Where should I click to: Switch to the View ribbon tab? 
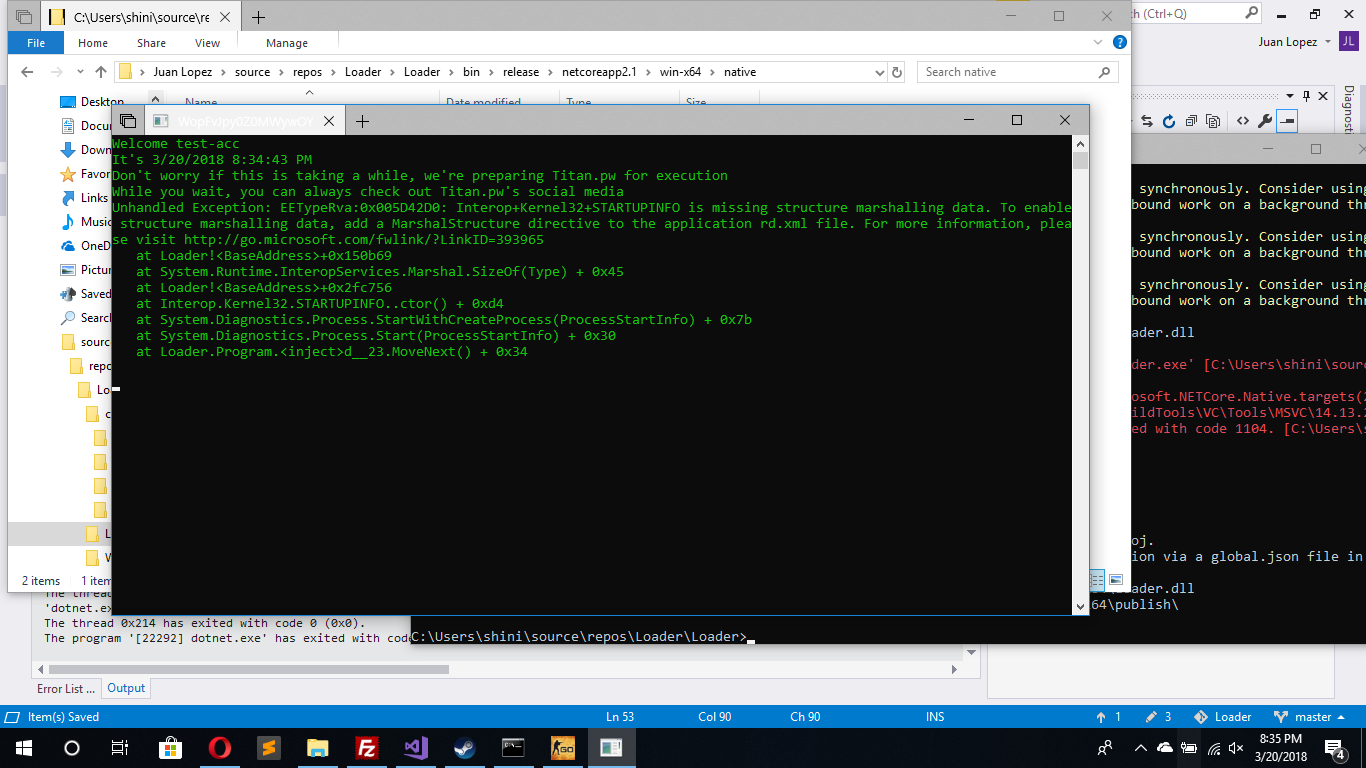pyautogui.click(x=207, y=42)
